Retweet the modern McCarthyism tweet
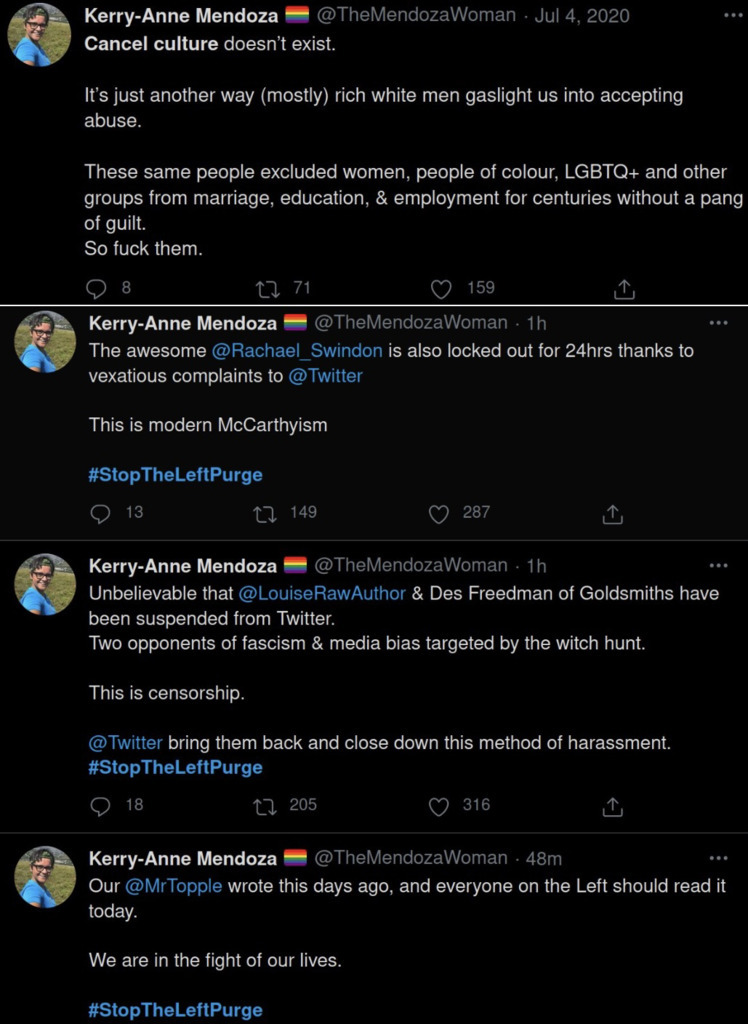Image resolution: width=748 pixels, height=1024 pixels. (x=265, y=513)
